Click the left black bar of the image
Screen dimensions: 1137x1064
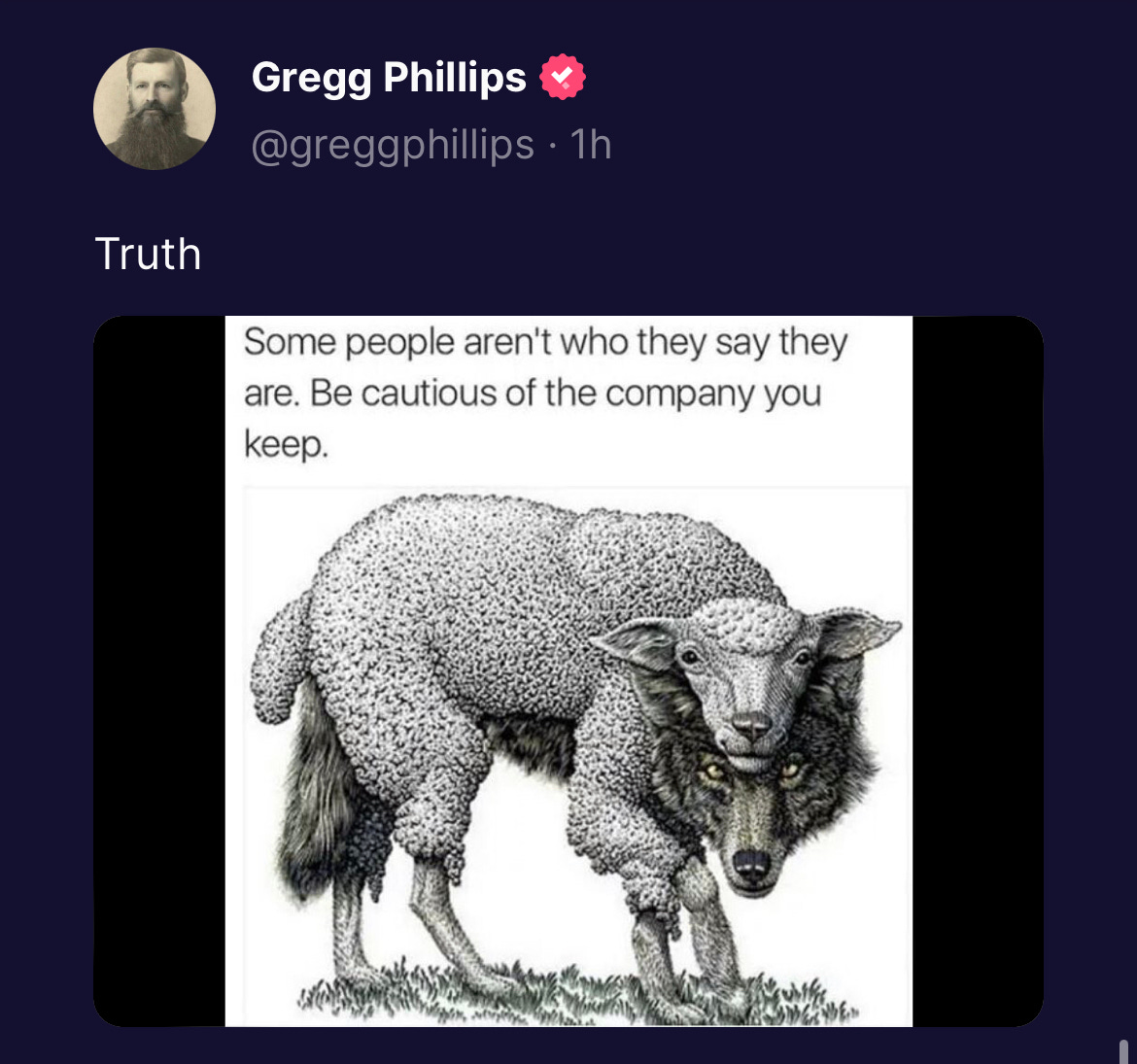tap(159, 670)
